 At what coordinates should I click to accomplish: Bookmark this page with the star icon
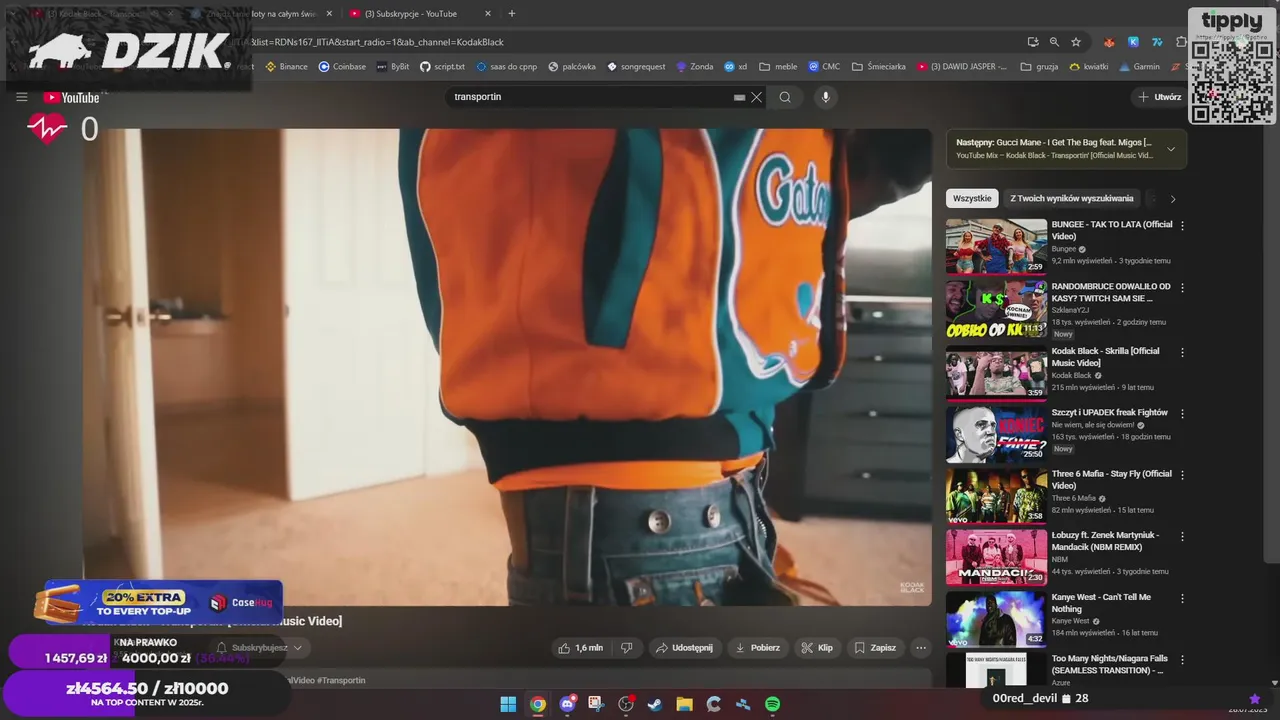click(1076, 42)
